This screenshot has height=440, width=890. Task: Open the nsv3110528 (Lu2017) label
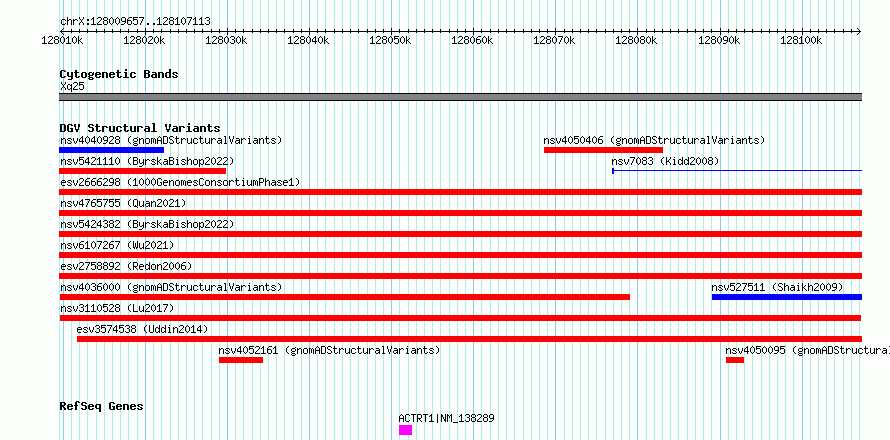pyautogui.click(x=117, y=308)
